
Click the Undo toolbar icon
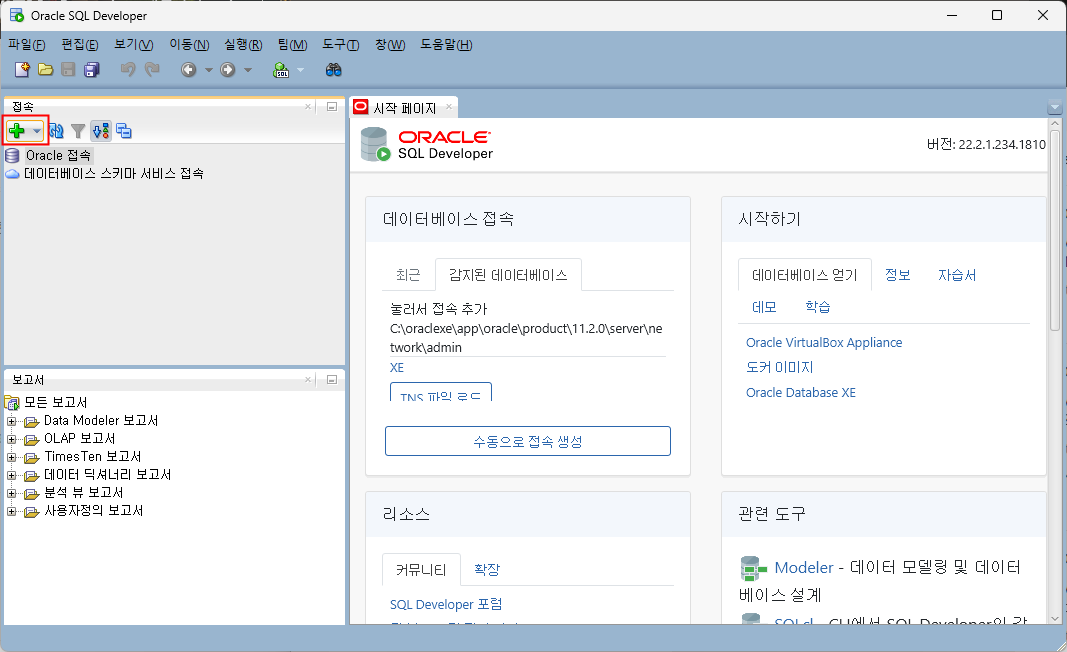click(127, 70)
